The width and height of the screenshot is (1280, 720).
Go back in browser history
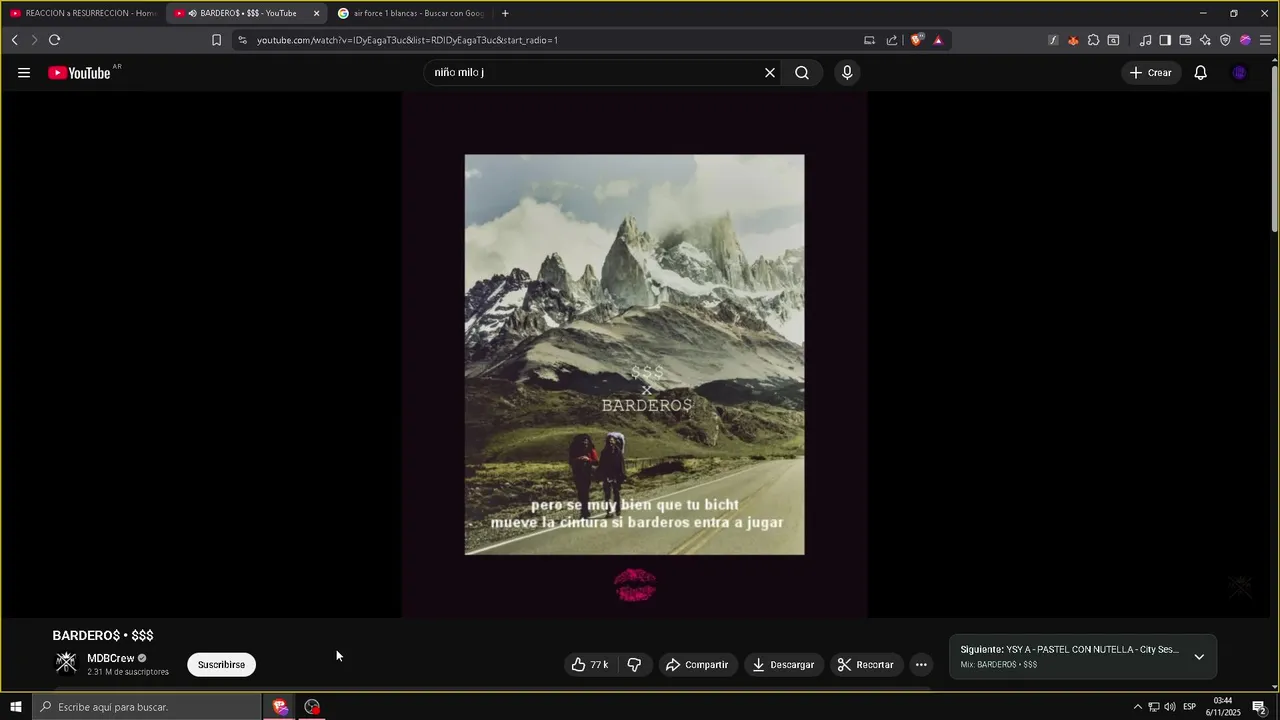click(14, 40)
